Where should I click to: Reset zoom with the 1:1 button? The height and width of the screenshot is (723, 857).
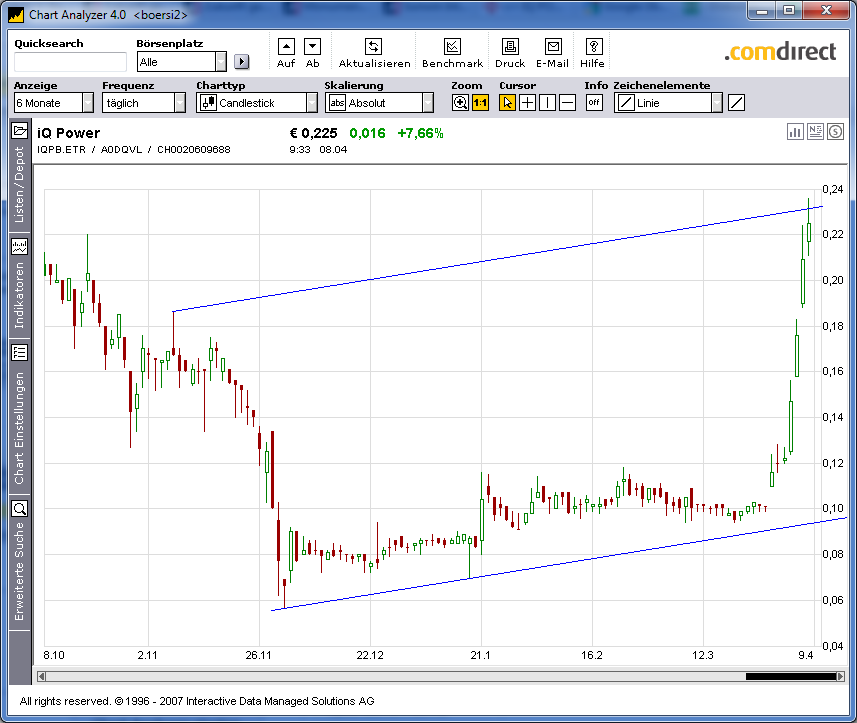(x=480, y=102)
